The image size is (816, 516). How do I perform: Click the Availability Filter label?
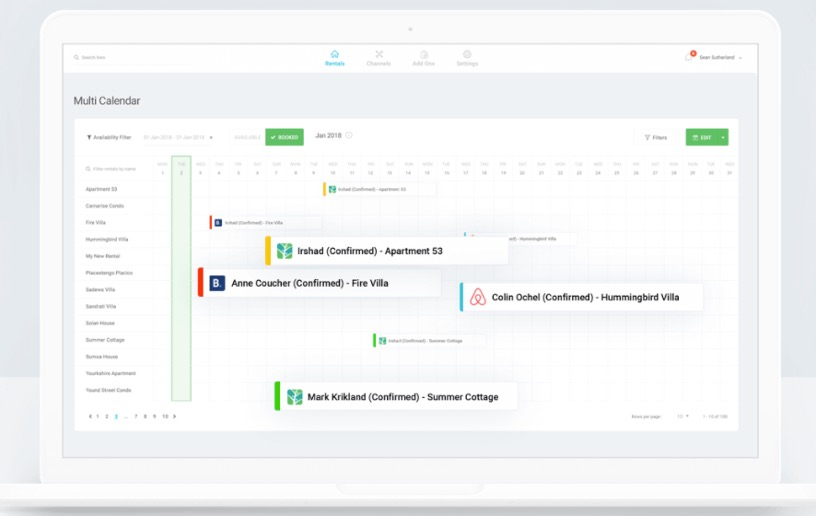[109, 137]
